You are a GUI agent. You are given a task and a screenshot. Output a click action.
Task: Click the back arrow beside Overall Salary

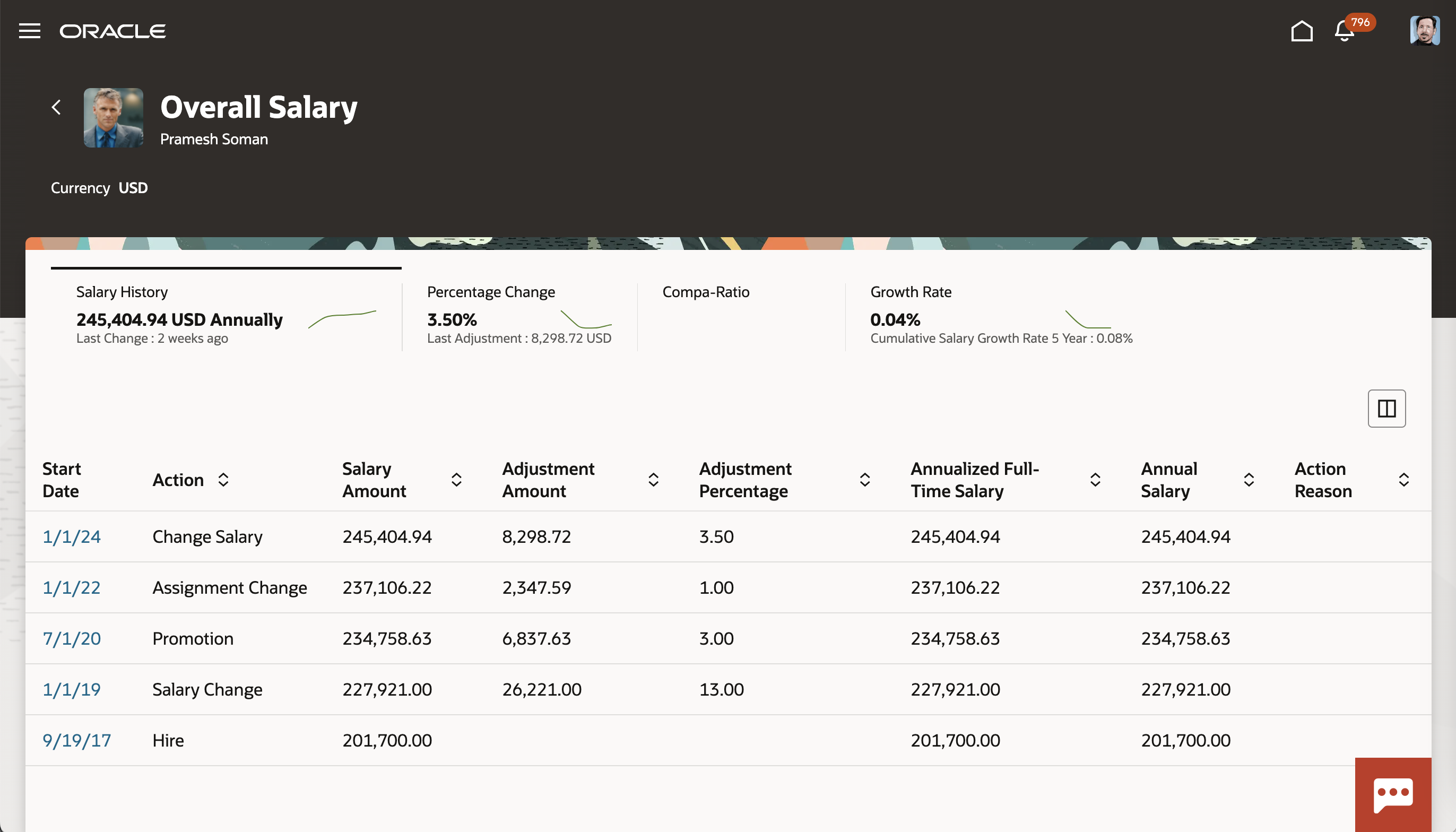click(56, 107)
